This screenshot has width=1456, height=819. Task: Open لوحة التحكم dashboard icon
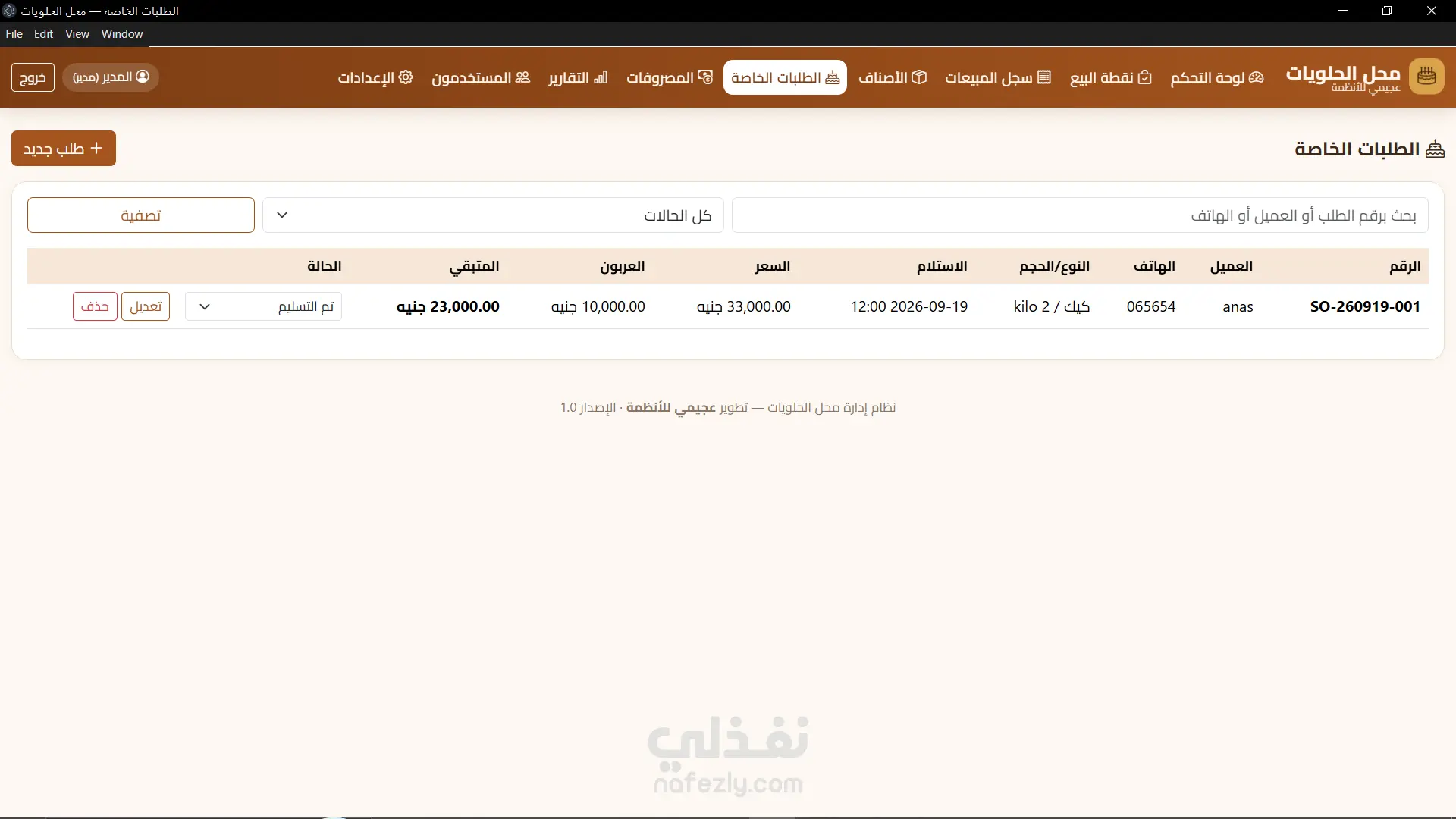(x=1257, y=77)
